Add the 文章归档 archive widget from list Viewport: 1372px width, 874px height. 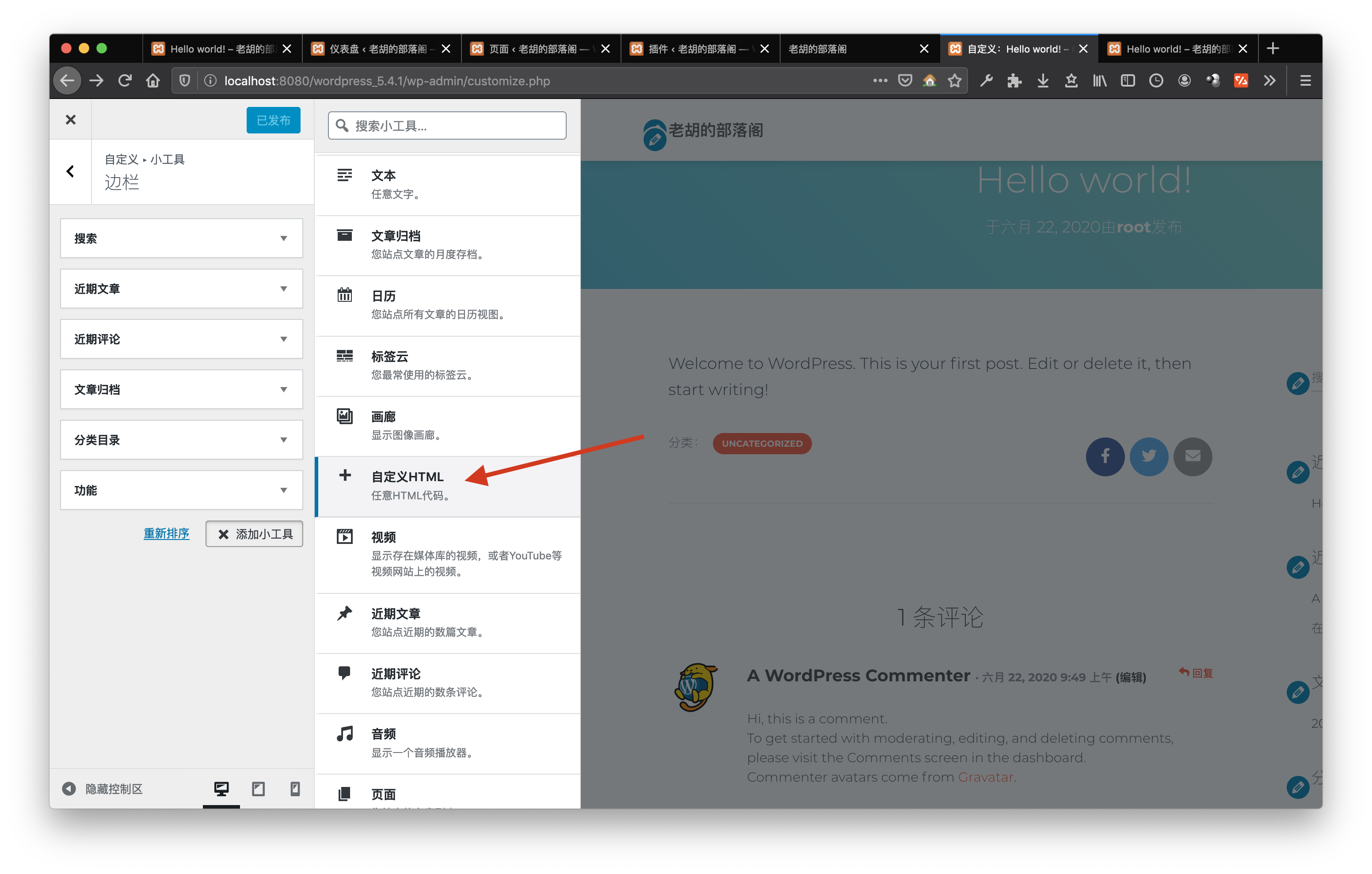click(x=448, y=245)
